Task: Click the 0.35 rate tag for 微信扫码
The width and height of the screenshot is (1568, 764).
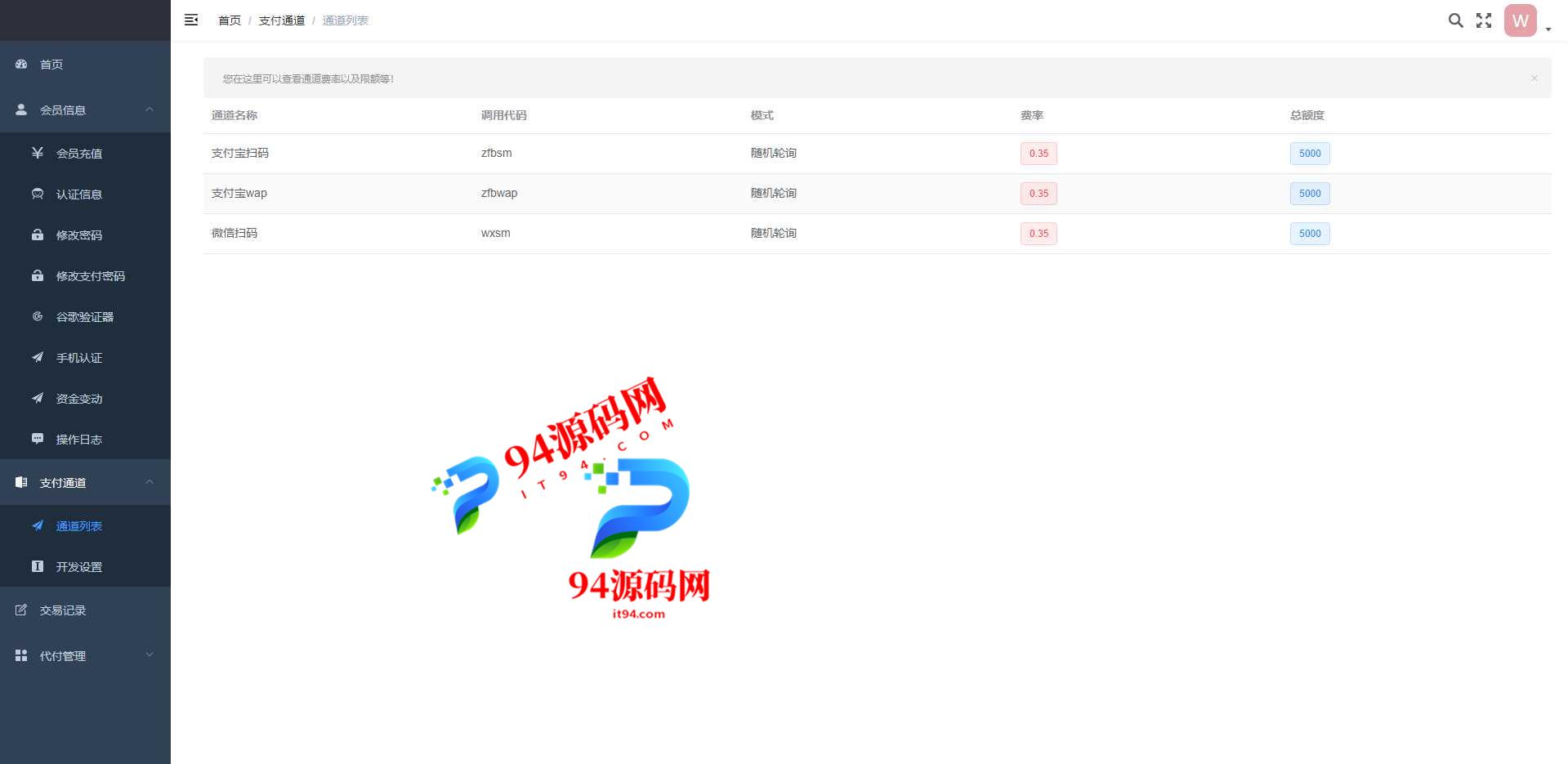Action: (1039, 234)
